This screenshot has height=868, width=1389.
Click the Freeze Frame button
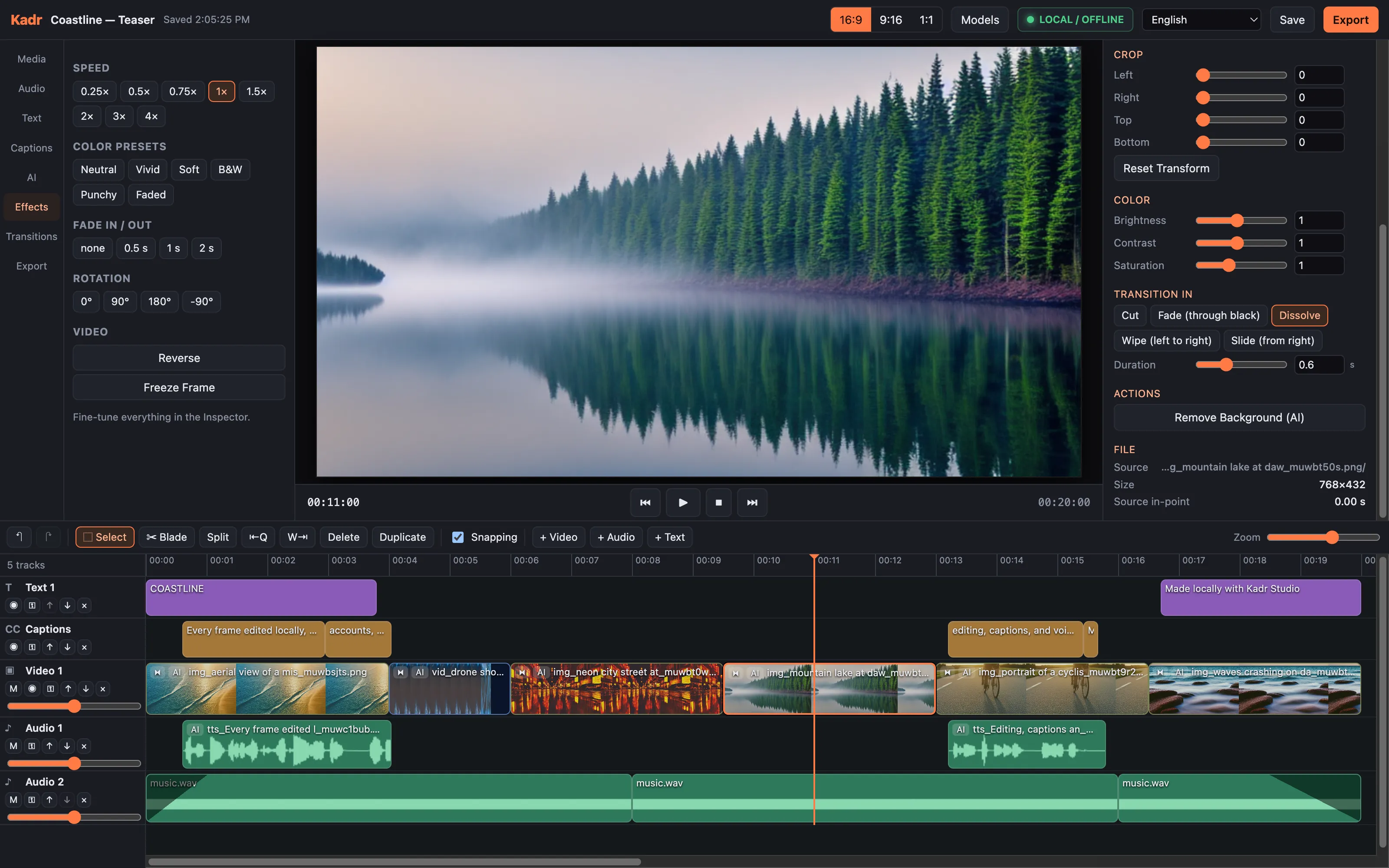[x=179, y=387]
